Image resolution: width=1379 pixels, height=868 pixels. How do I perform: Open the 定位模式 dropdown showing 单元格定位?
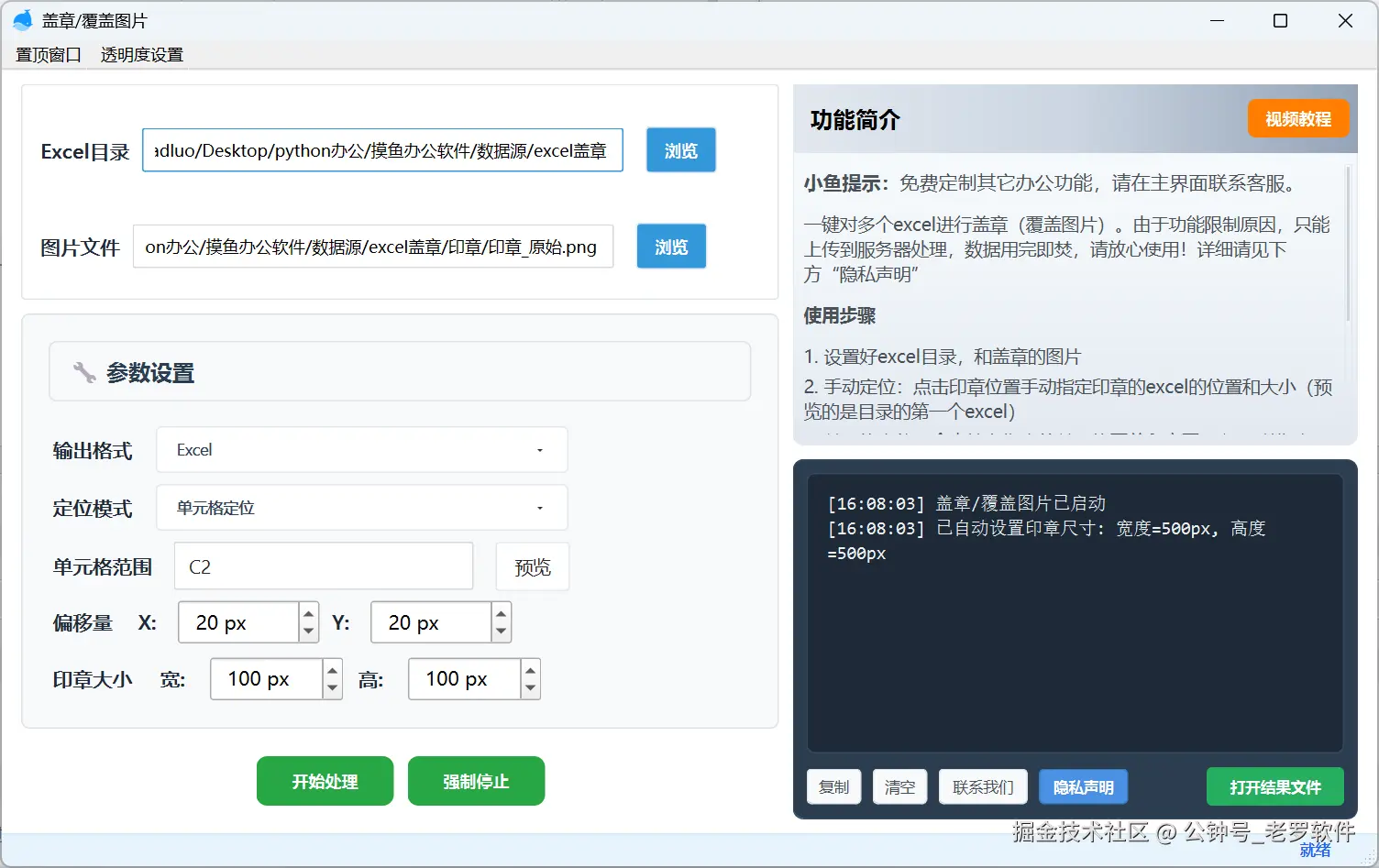361,508
